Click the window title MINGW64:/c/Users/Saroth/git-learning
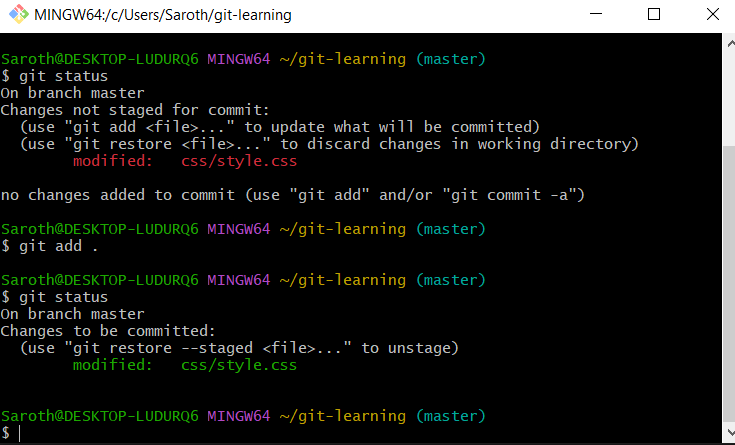Screen dimensions: 735x445 pyautogui.click(x=163, y=15)
